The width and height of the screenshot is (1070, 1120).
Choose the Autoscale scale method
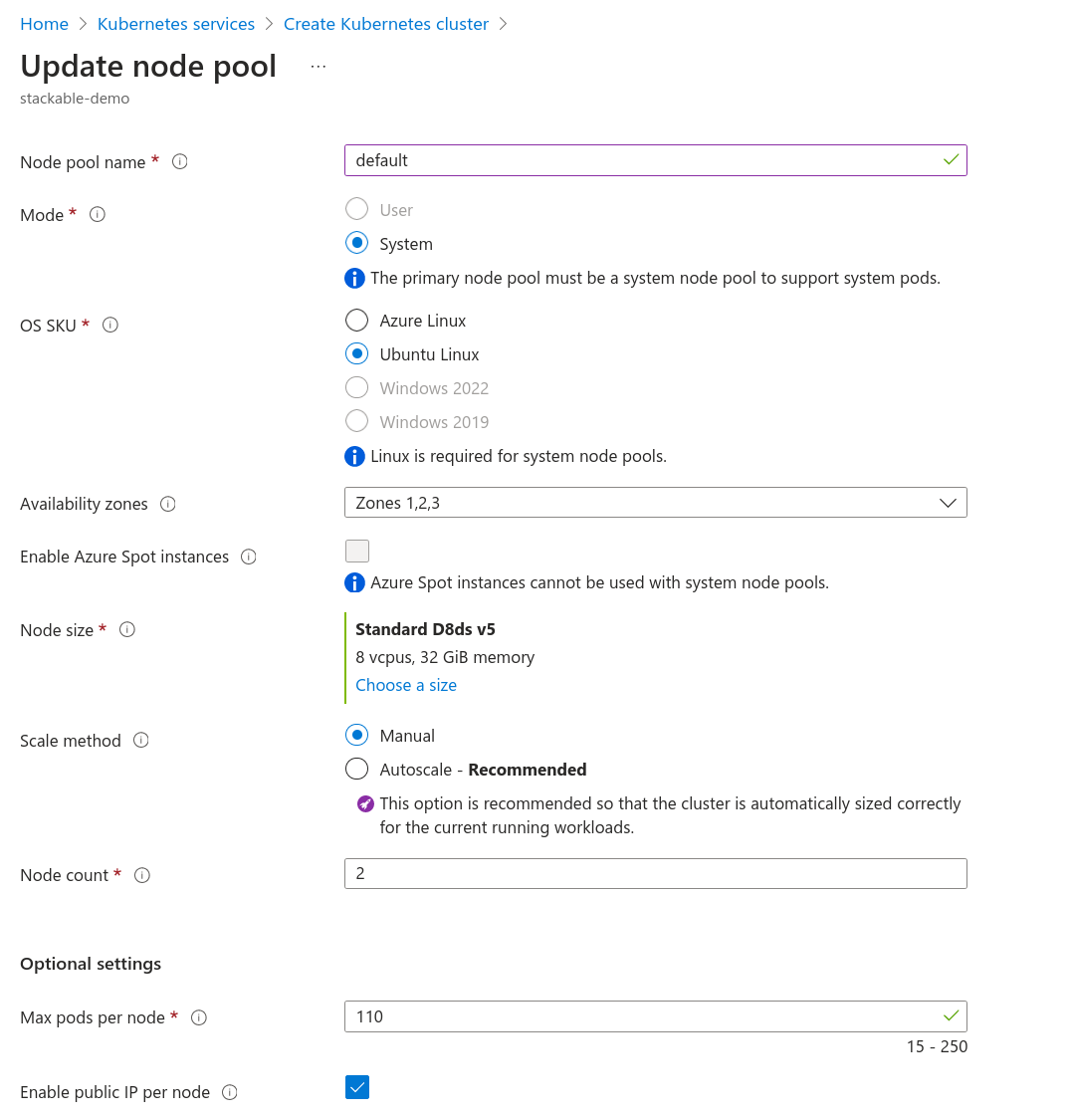pyautogui.click(x=356, y=770)
